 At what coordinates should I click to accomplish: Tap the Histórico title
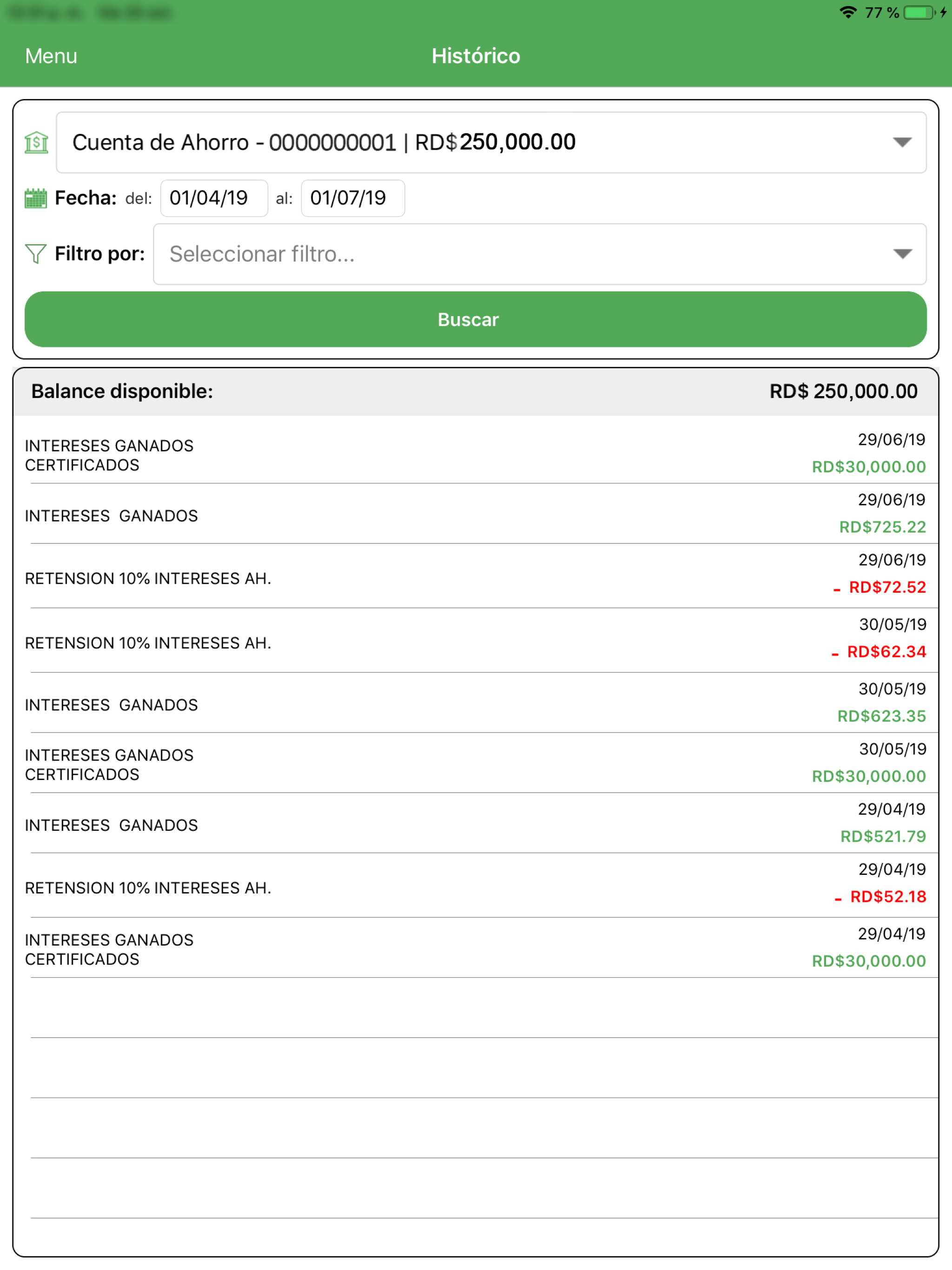tap(476, 56)
